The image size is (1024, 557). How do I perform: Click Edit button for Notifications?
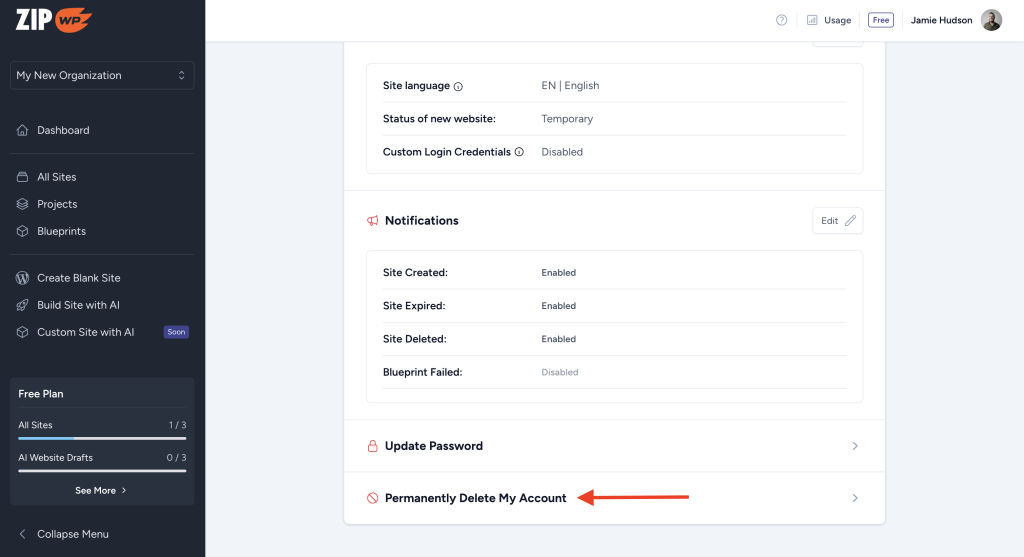(x=837, y=221)
